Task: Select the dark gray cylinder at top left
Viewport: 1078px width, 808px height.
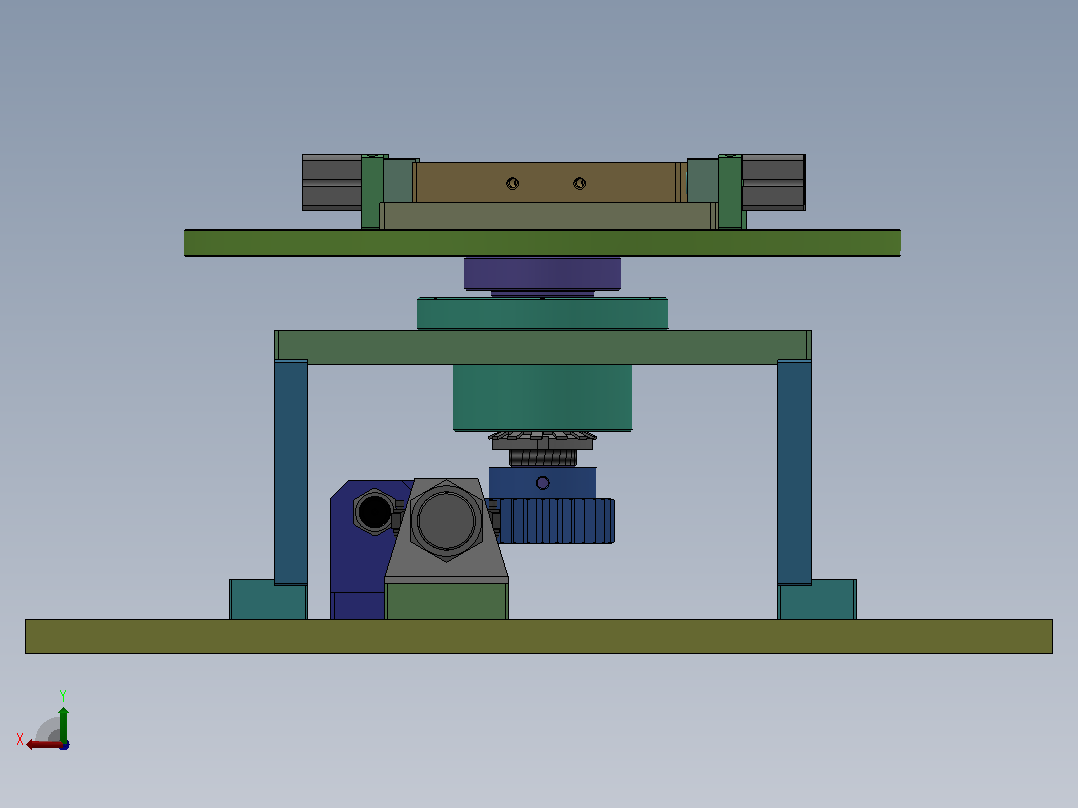Action: click(x=332, y=182)
